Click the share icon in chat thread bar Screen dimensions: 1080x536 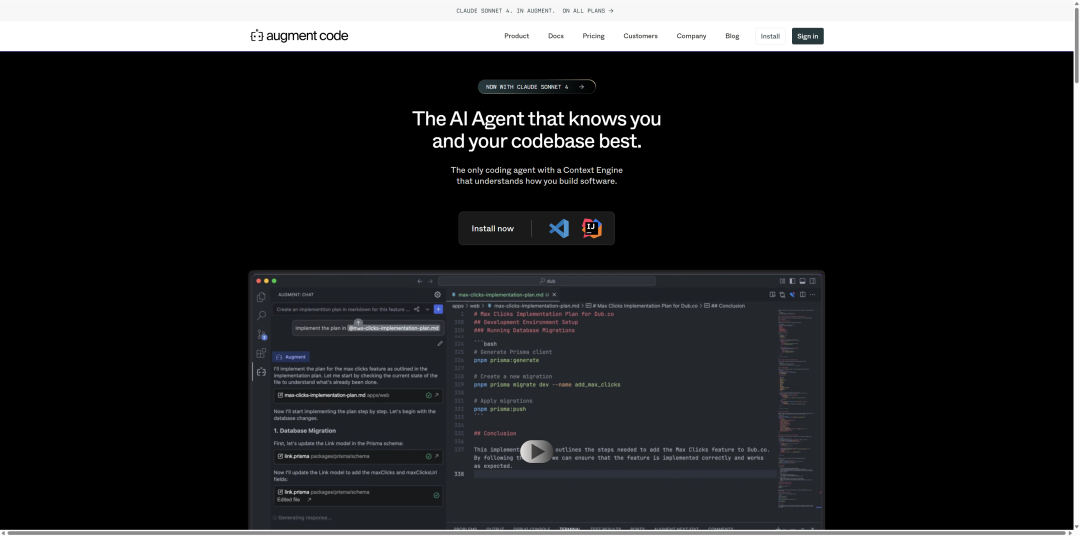(417, 309)
